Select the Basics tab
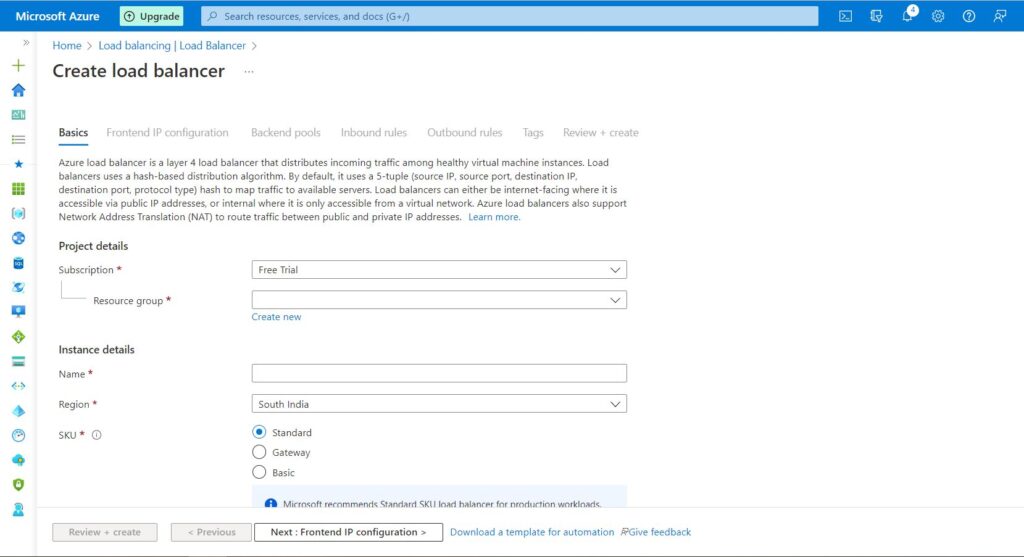Image resolution: width=1024 pixels, height=557 pixels. pos(73,133)
